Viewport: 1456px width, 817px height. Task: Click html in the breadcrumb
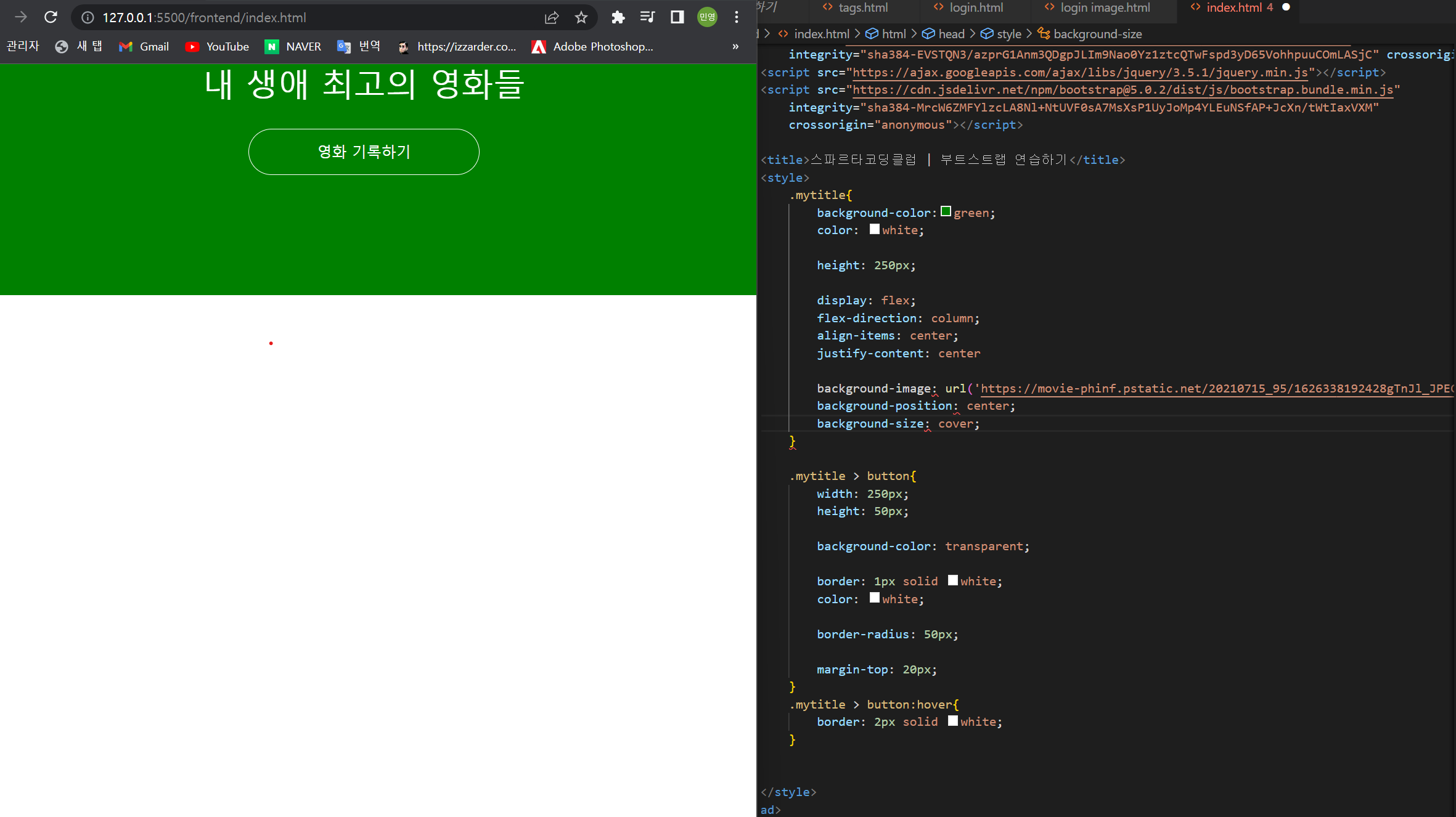(x=886, y=34)
